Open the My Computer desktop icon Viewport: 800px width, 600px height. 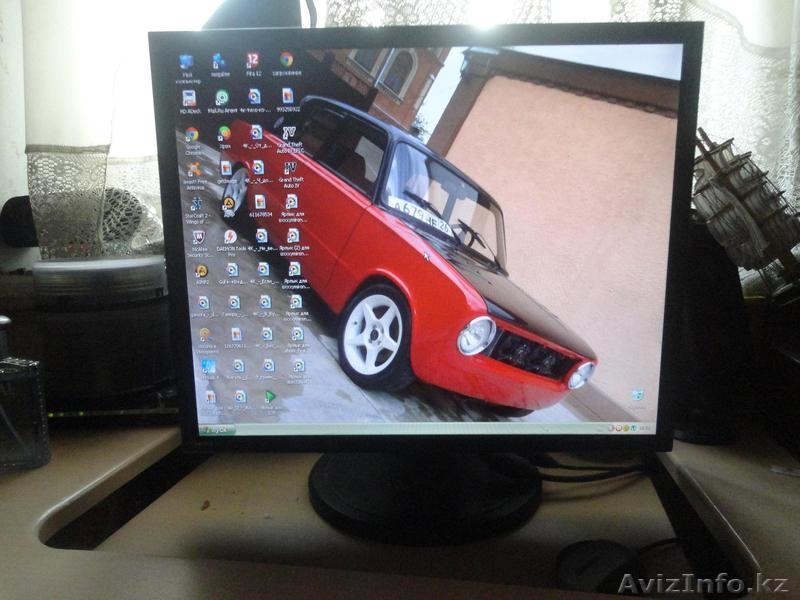[186, 62]
